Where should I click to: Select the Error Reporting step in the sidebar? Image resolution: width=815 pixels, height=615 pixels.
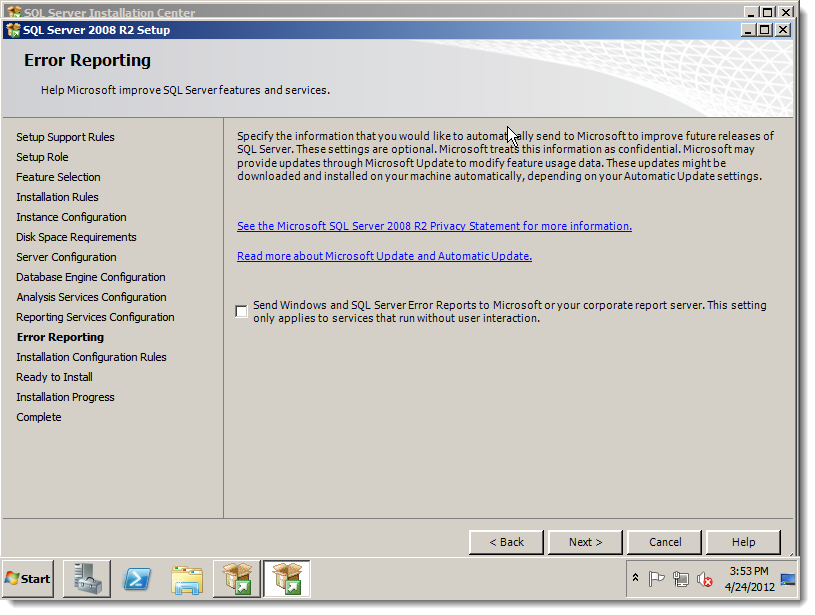tap(60, 337)
